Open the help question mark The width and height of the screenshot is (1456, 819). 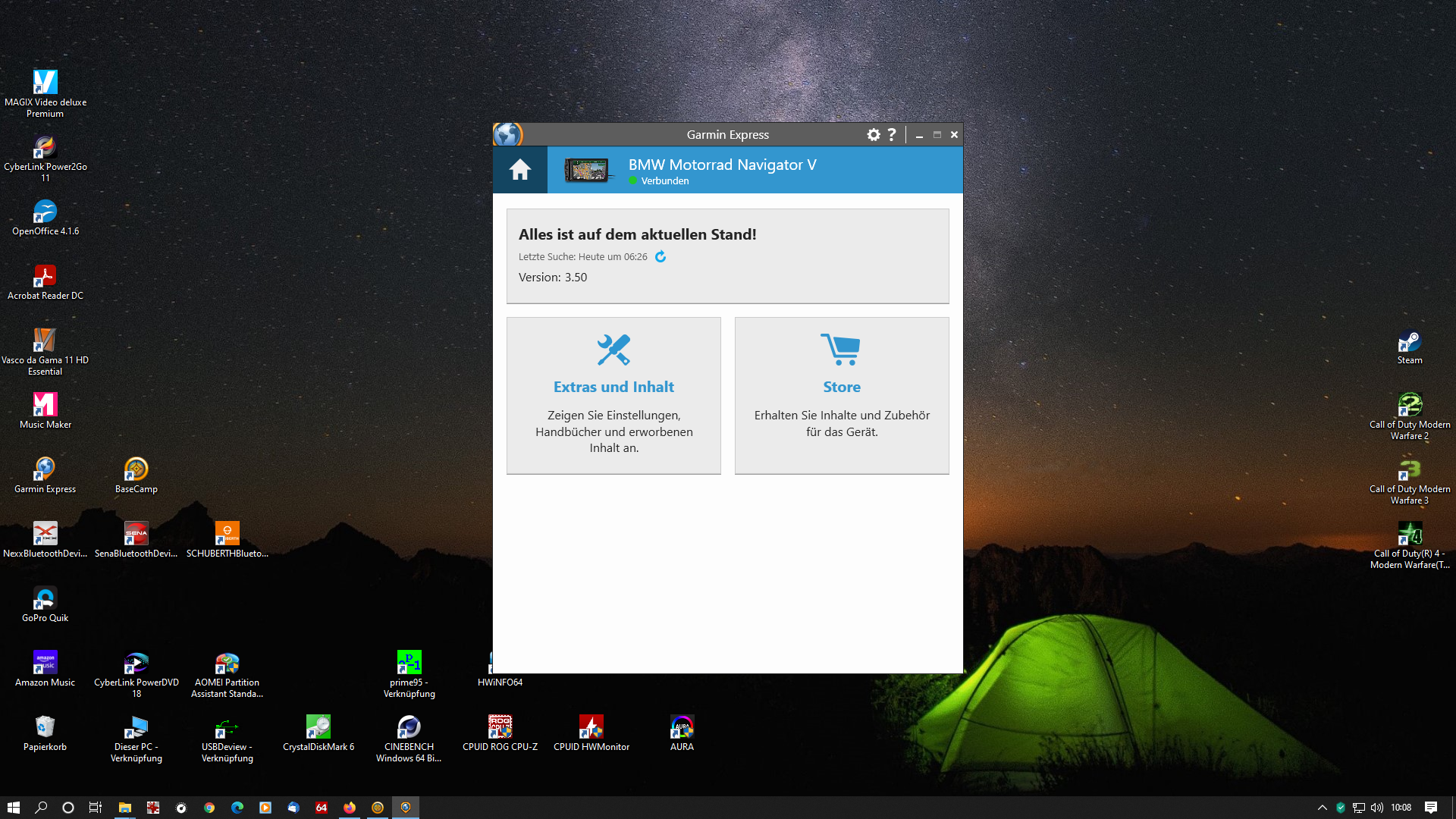coord(892,135)
